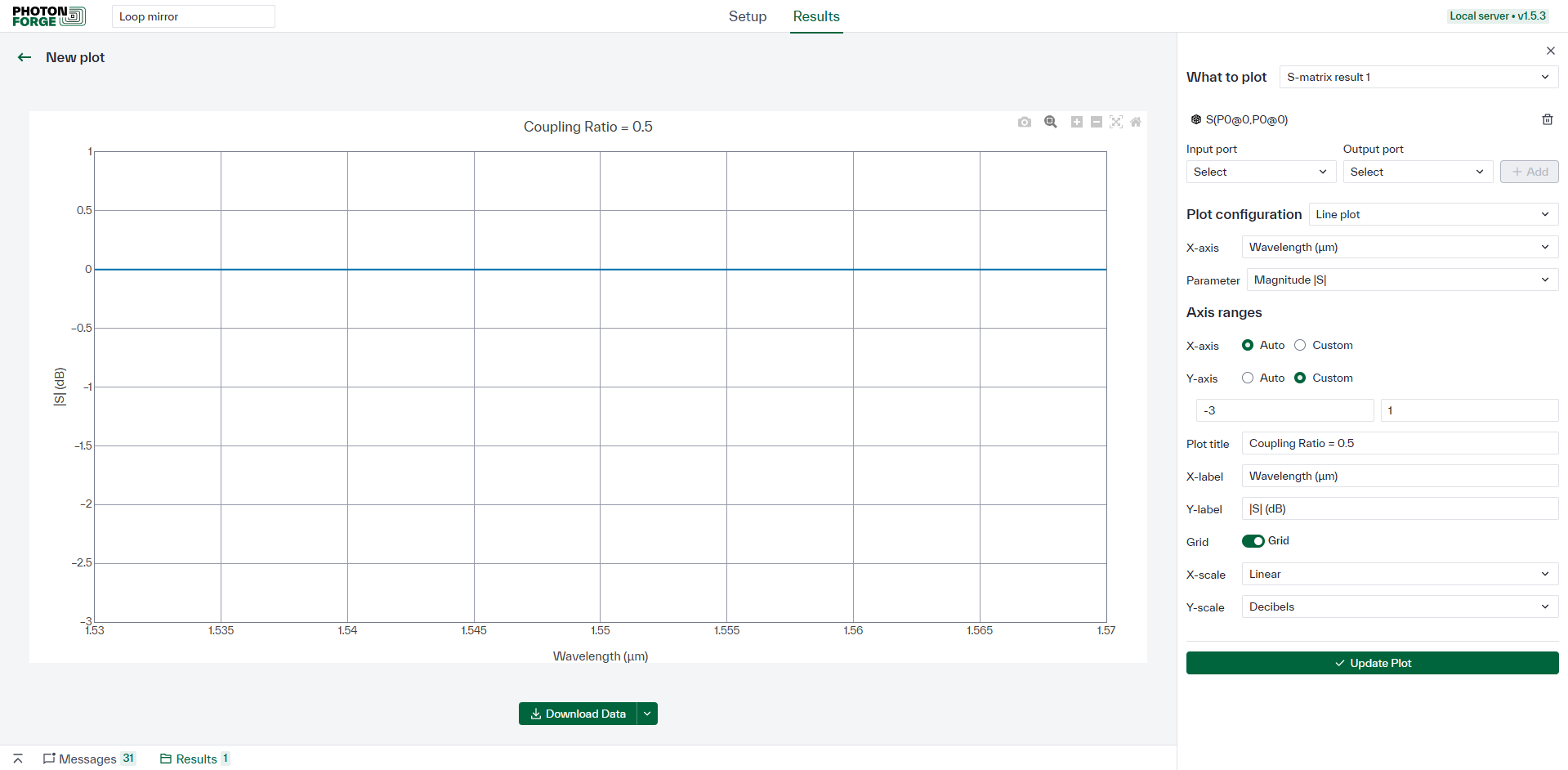1568x770 pixels.
Task: Toggle the Grid switch off
Action: (1253, 541)
